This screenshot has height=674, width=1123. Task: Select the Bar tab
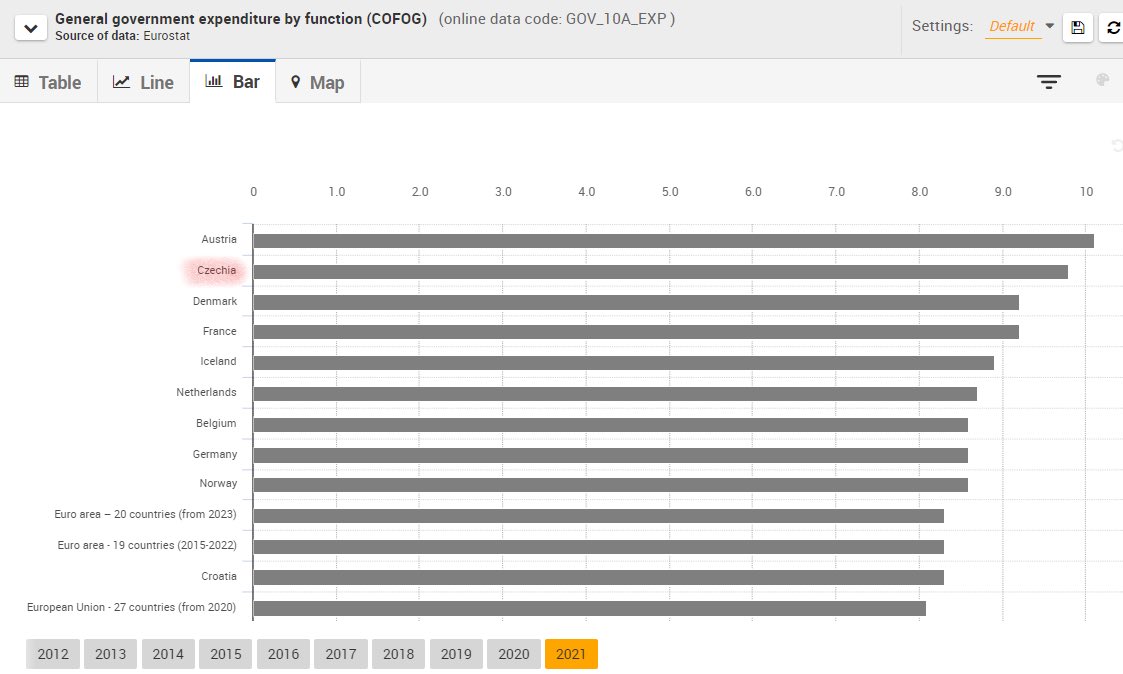pos(232,82)
